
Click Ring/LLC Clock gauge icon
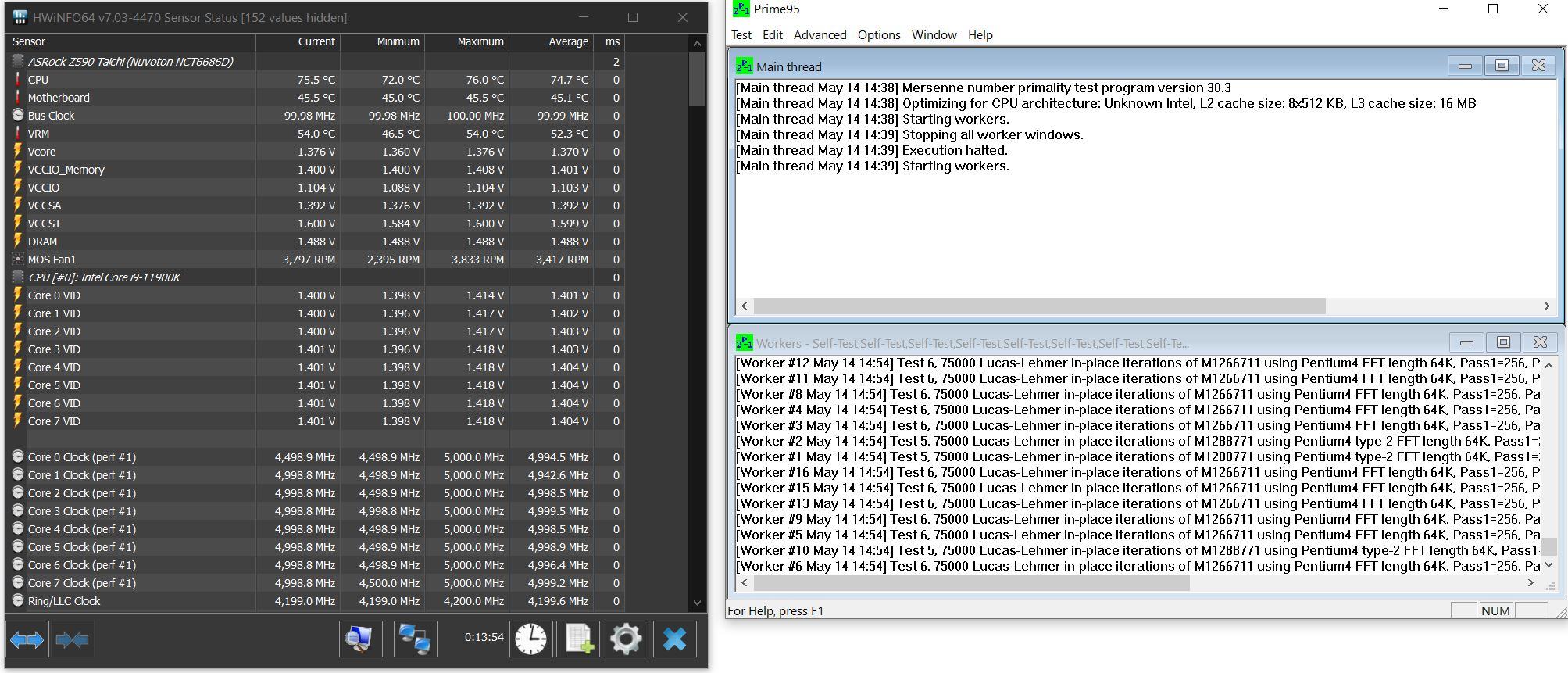point(18,600)
